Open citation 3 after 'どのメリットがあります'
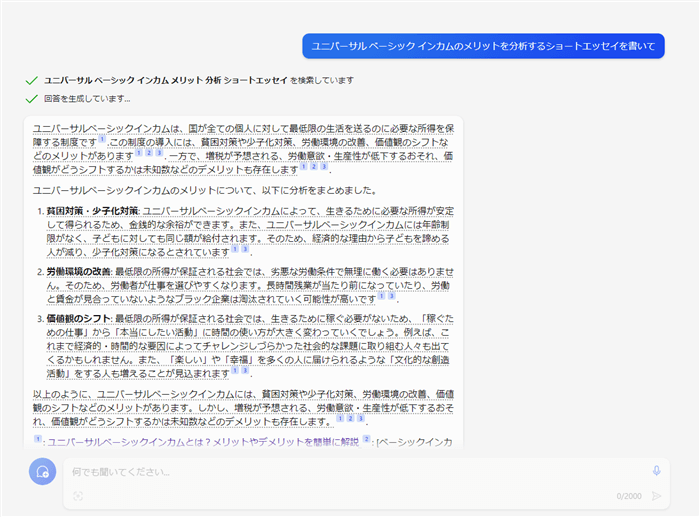Image resolution: width=700 pixels, height=517 pixels. point(159,153)
